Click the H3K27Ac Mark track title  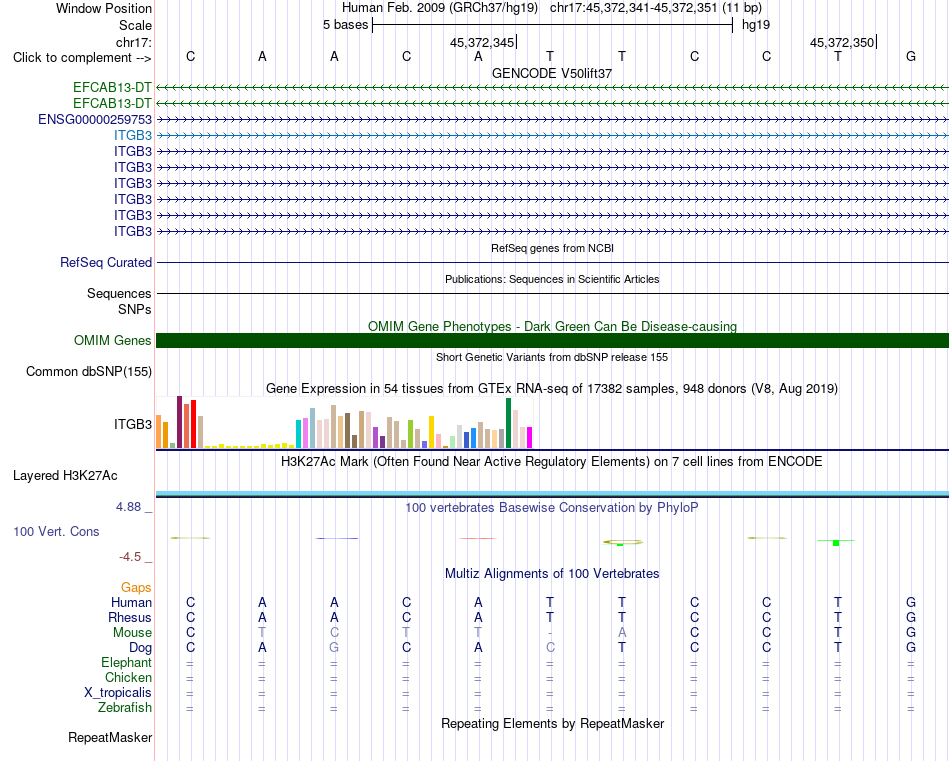click(x=552, y=462)
